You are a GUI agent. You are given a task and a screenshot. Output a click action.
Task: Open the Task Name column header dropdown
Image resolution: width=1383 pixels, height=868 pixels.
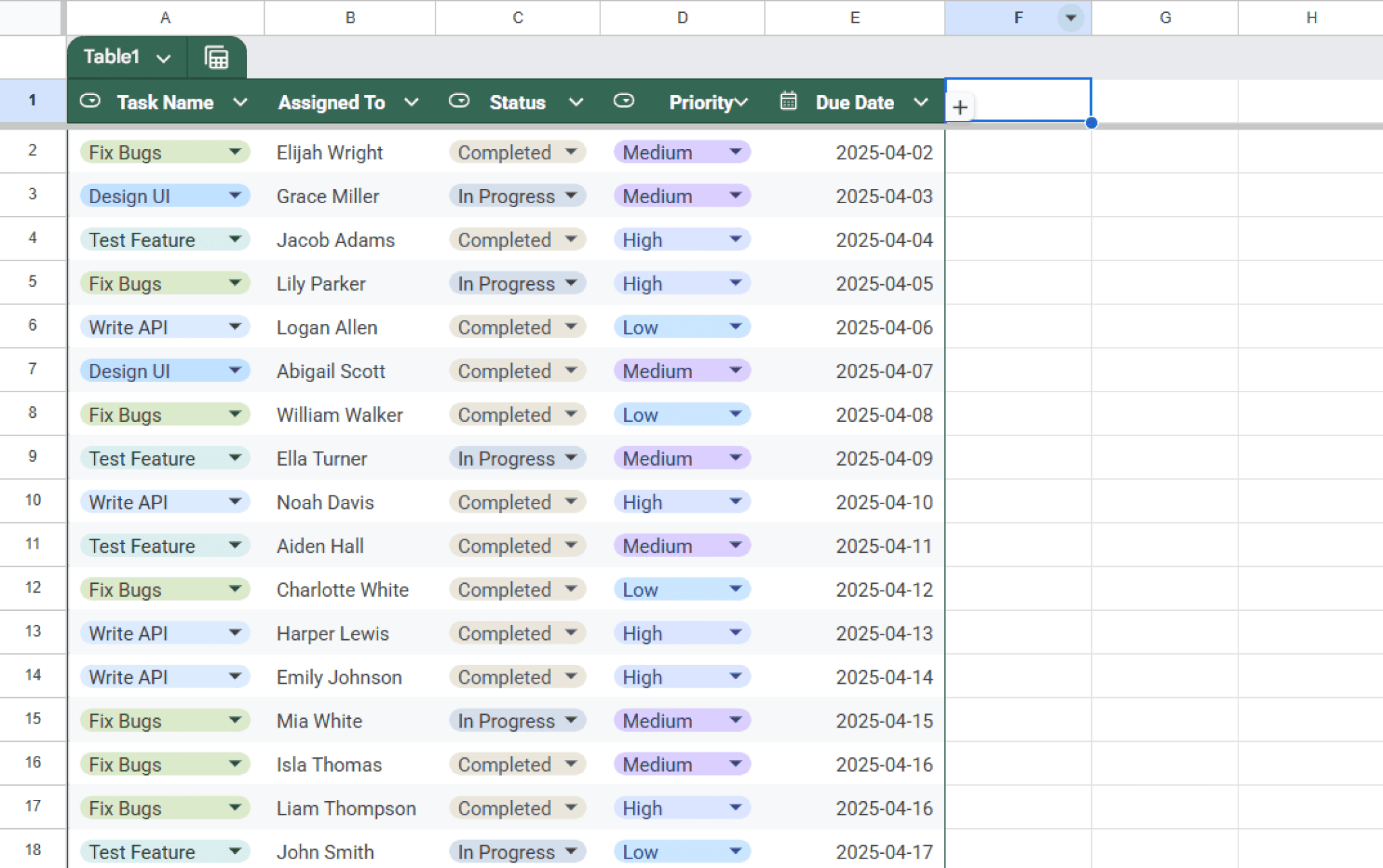click(241, 101)
